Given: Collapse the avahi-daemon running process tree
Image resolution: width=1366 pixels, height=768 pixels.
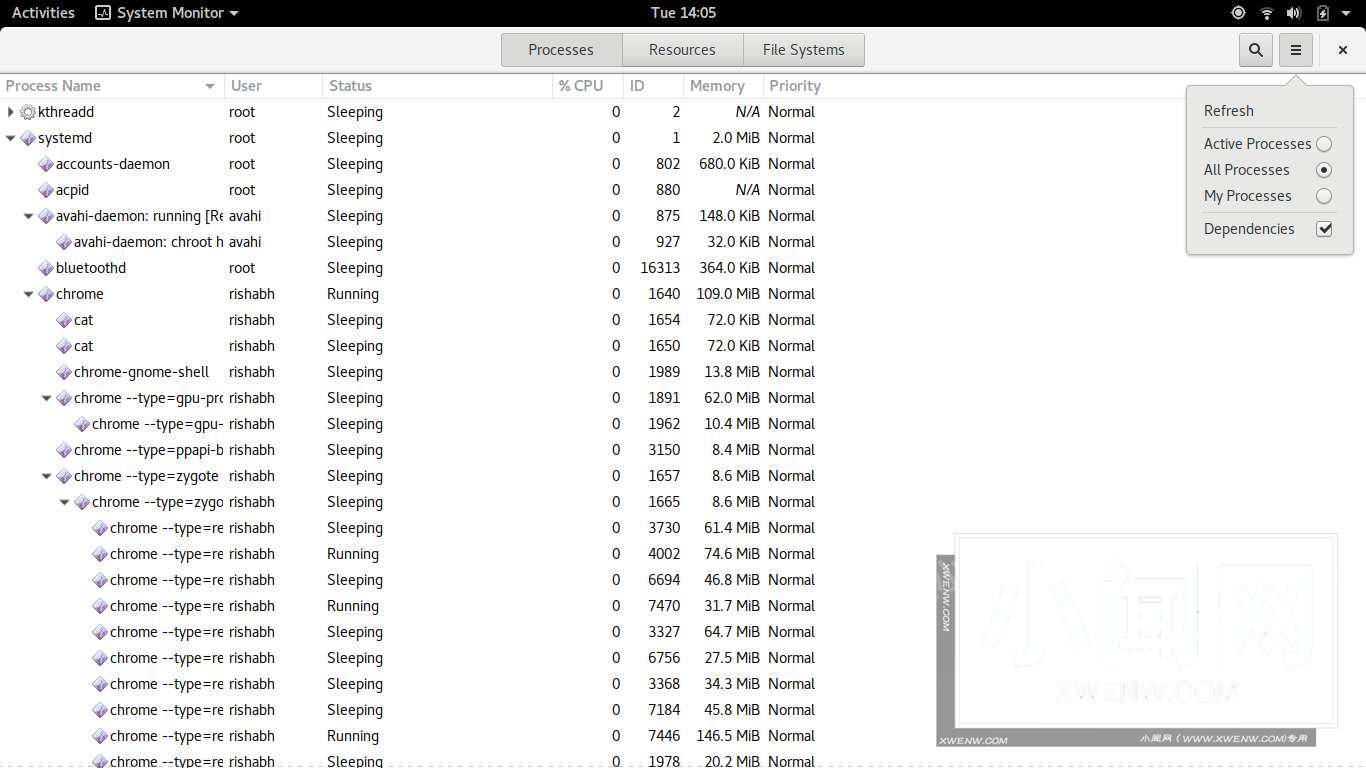Looking at the screenshot, I should 29,216.
